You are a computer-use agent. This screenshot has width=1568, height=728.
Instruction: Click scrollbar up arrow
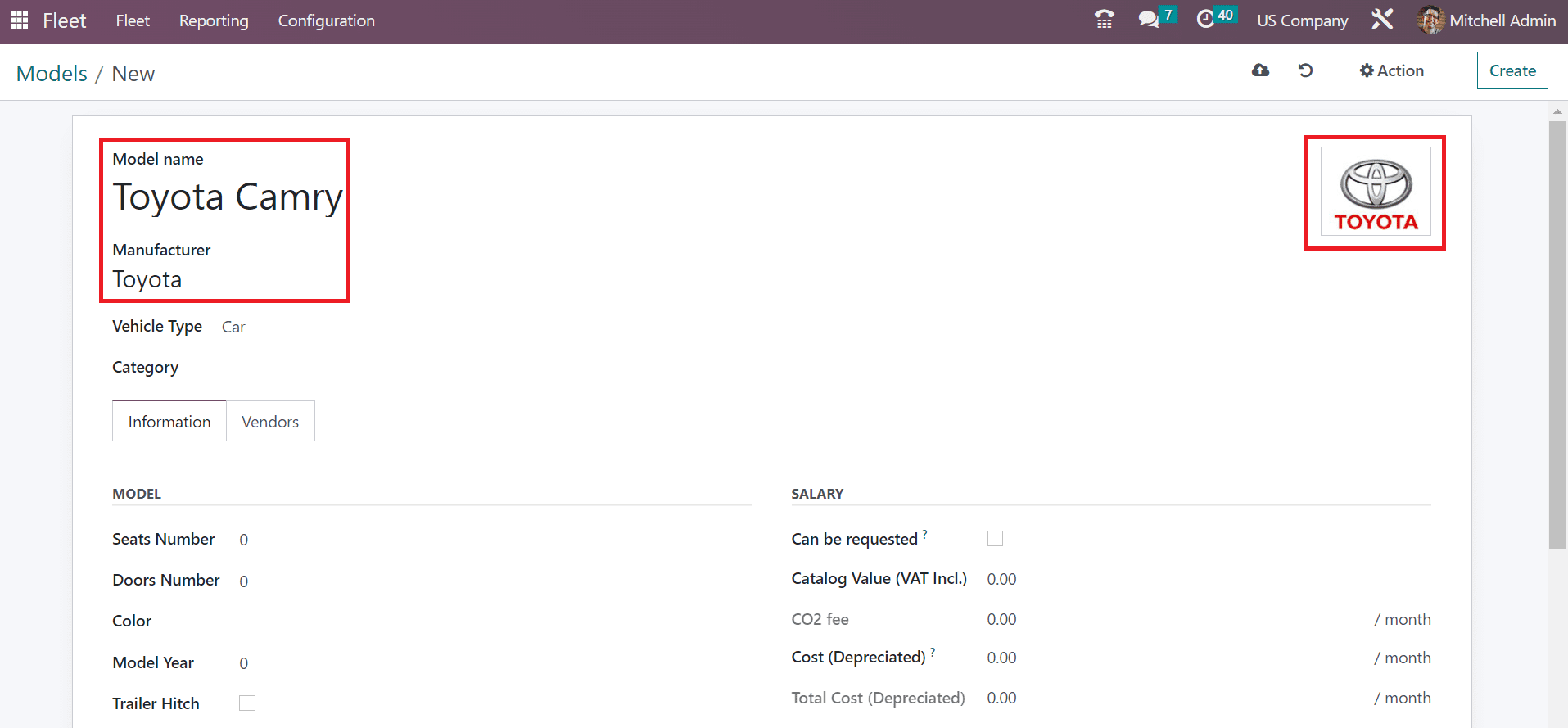[x=1557, y=111]
